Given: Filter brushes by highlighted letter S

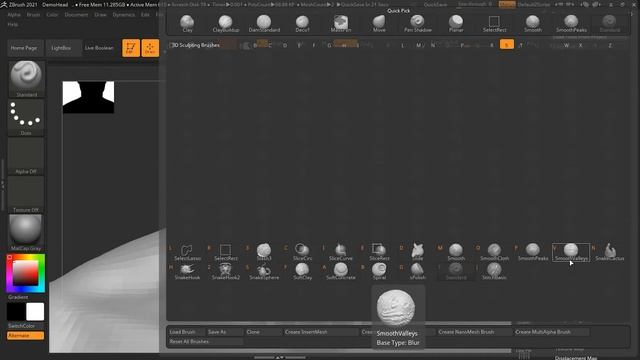Looking at the screenshot, I should point(507,45).
